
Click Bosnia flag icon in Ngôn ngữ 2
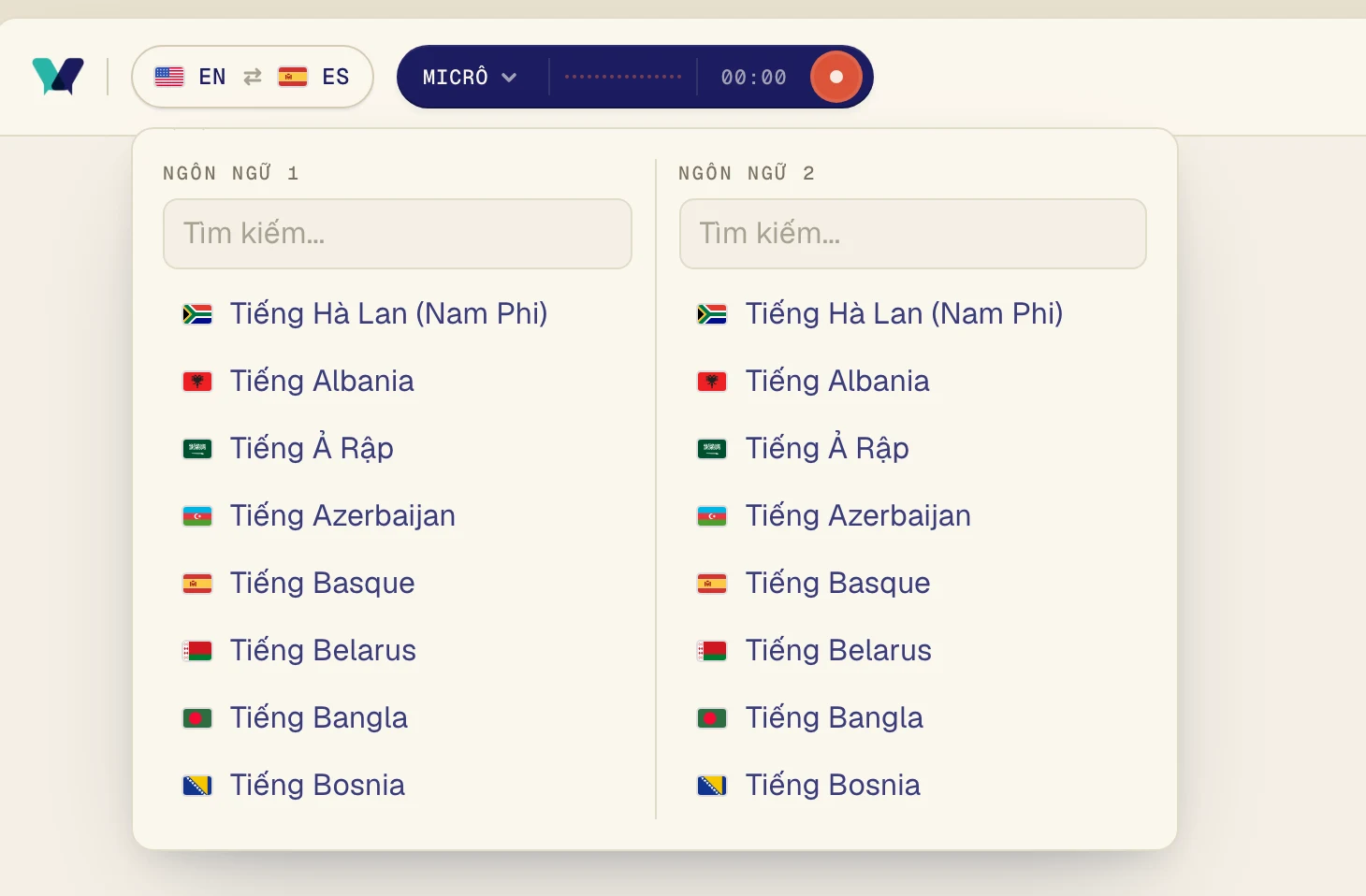pos(712,786)
